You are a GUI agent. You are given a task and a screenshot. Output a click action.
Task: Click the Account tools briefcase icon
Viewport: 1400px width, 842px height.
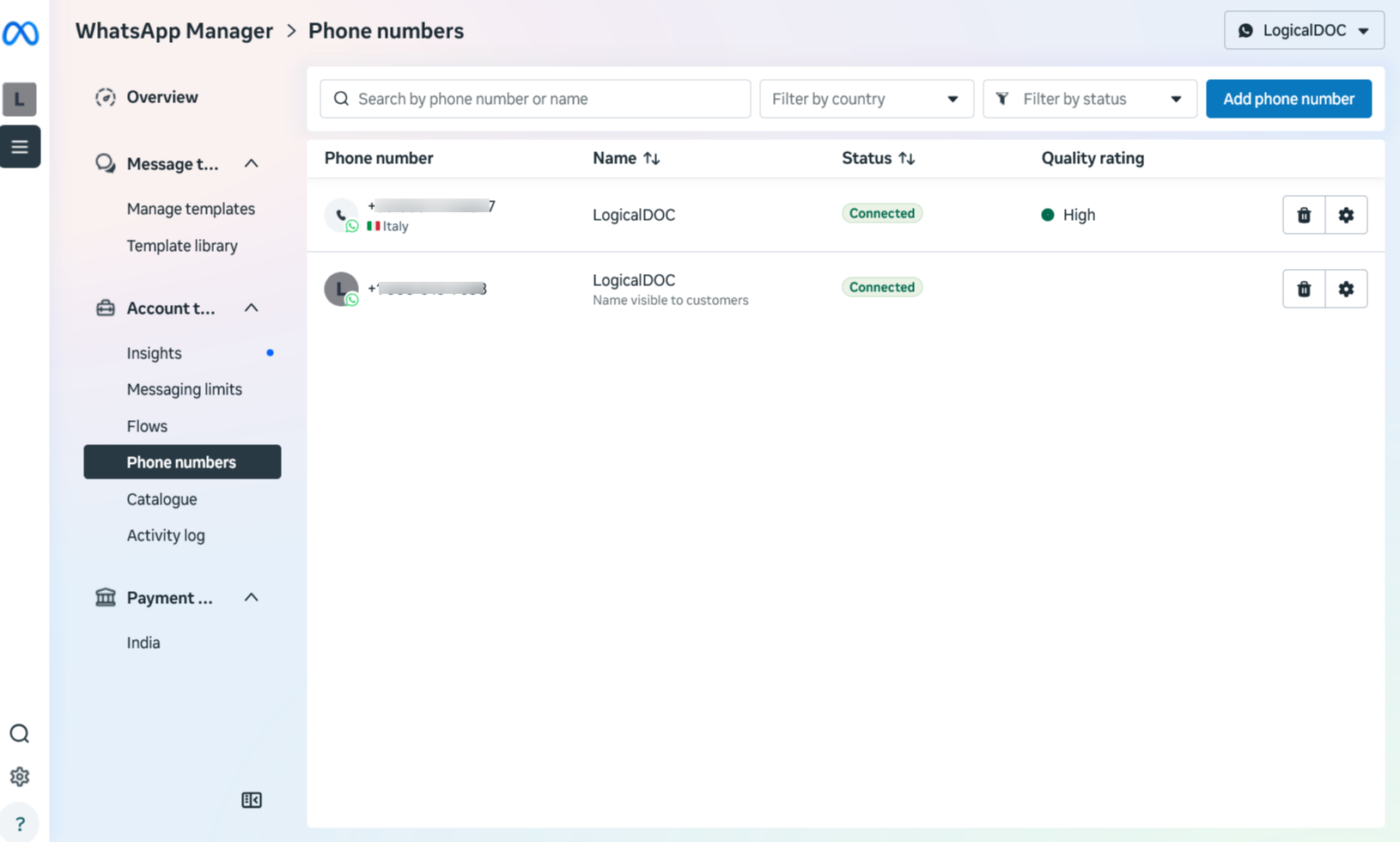pos(106,308)
